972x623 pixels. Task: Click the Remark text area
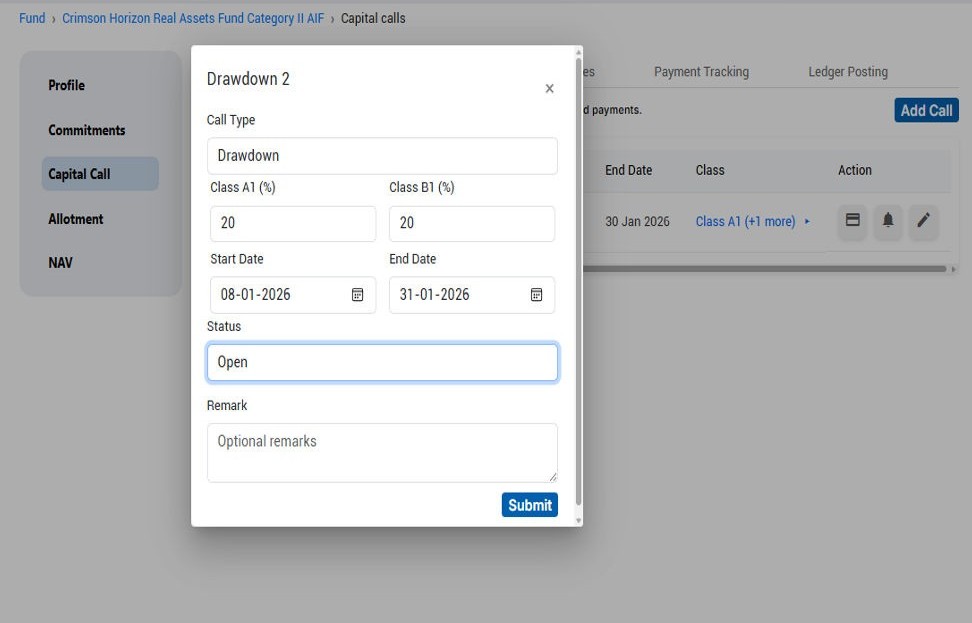(382, 452)
